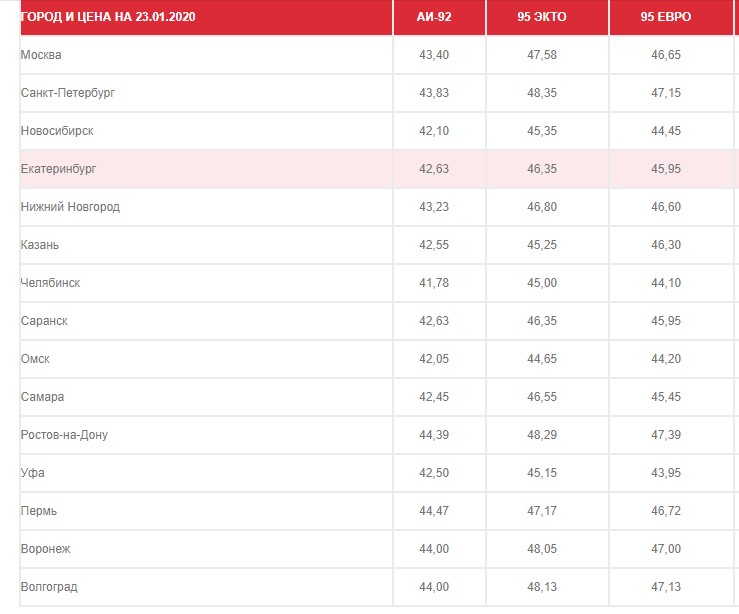Viewport: 739px width, 614px height.
Task: Click Нижний Новгород АИ-92 price 43,23
Action: click(434, 207)
